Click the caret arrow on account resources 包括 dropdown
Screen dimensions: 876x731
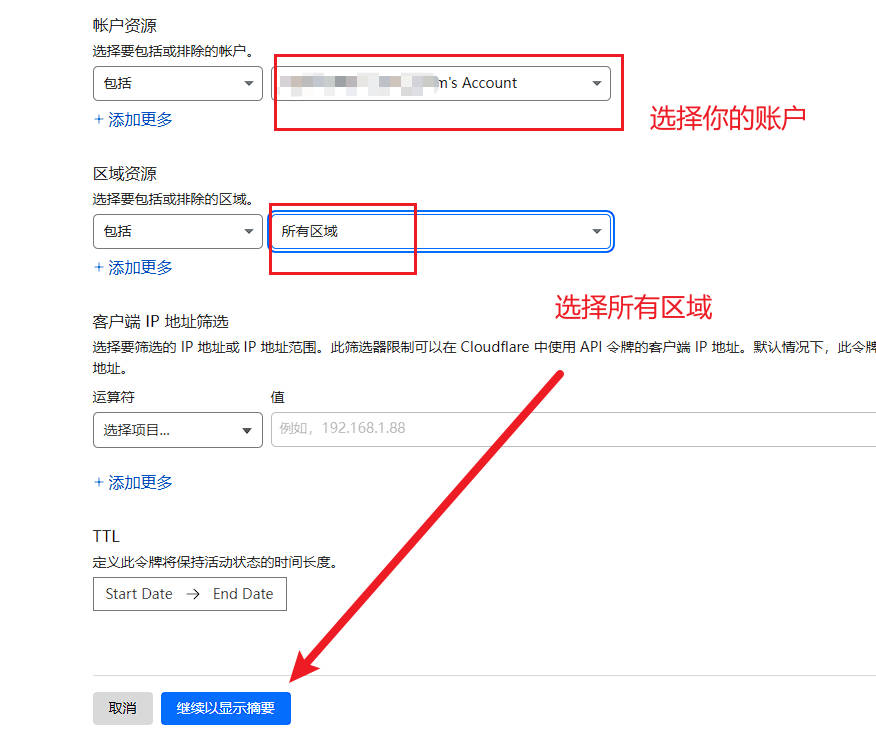248,84
